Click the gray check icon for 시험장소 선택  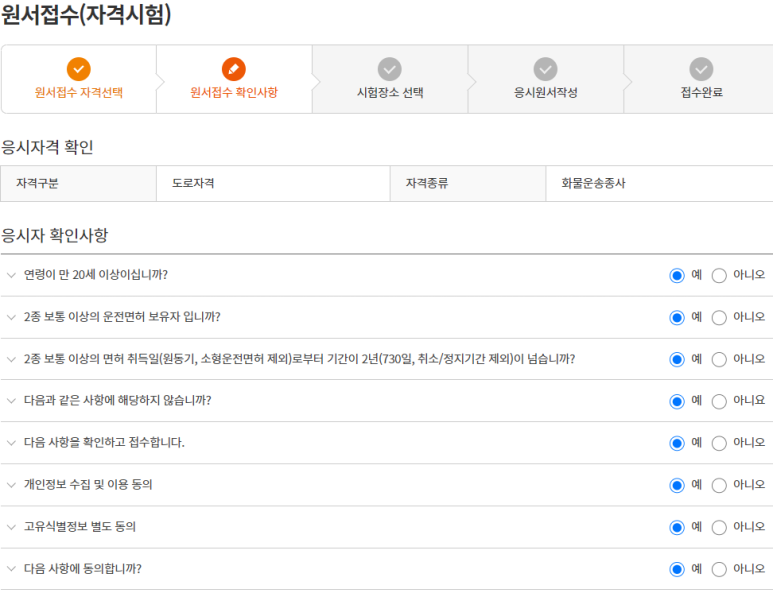point(389,69)
